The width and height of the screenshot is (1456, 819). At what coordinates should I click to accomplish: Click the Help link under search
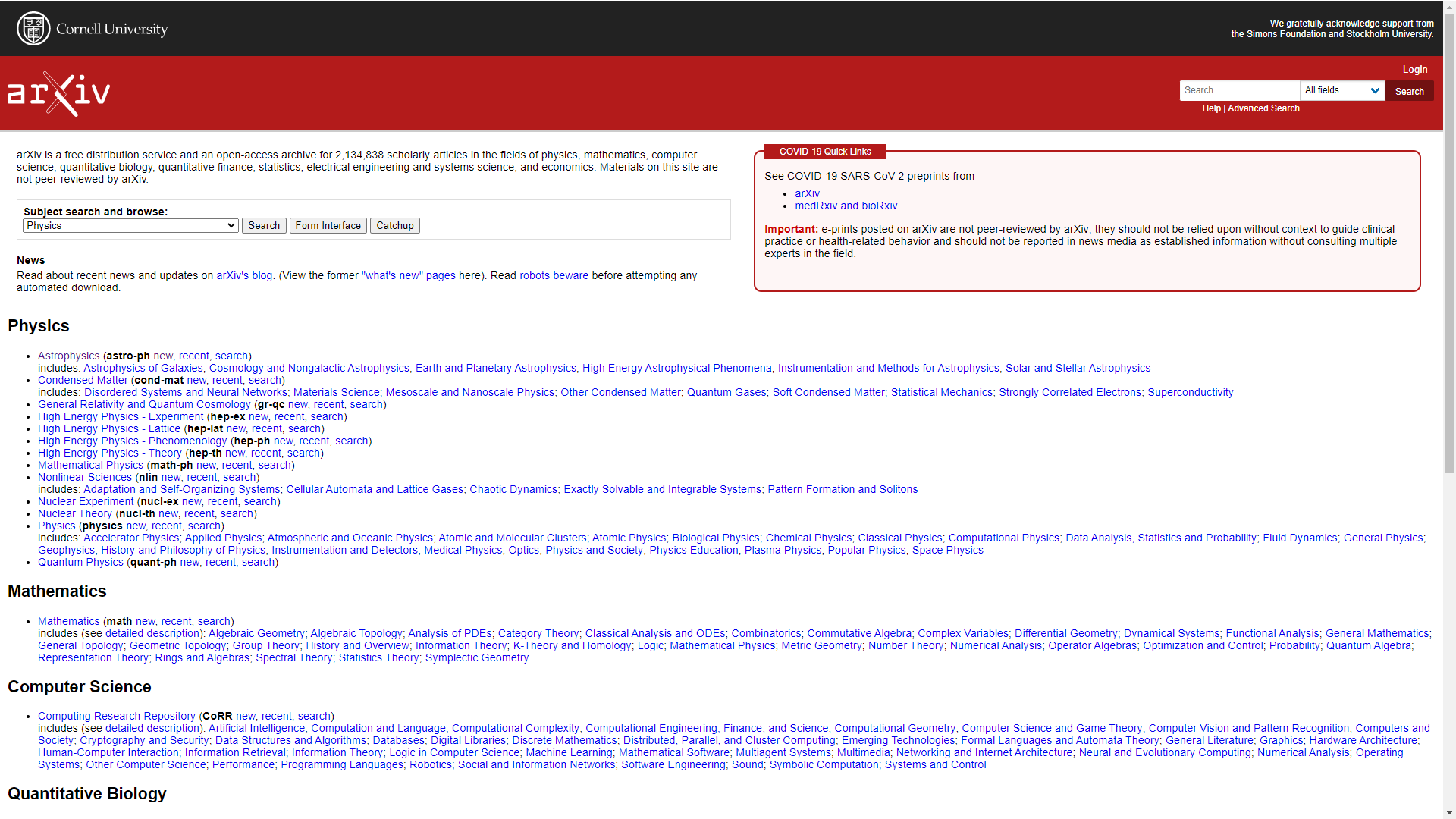[1211, 108]
